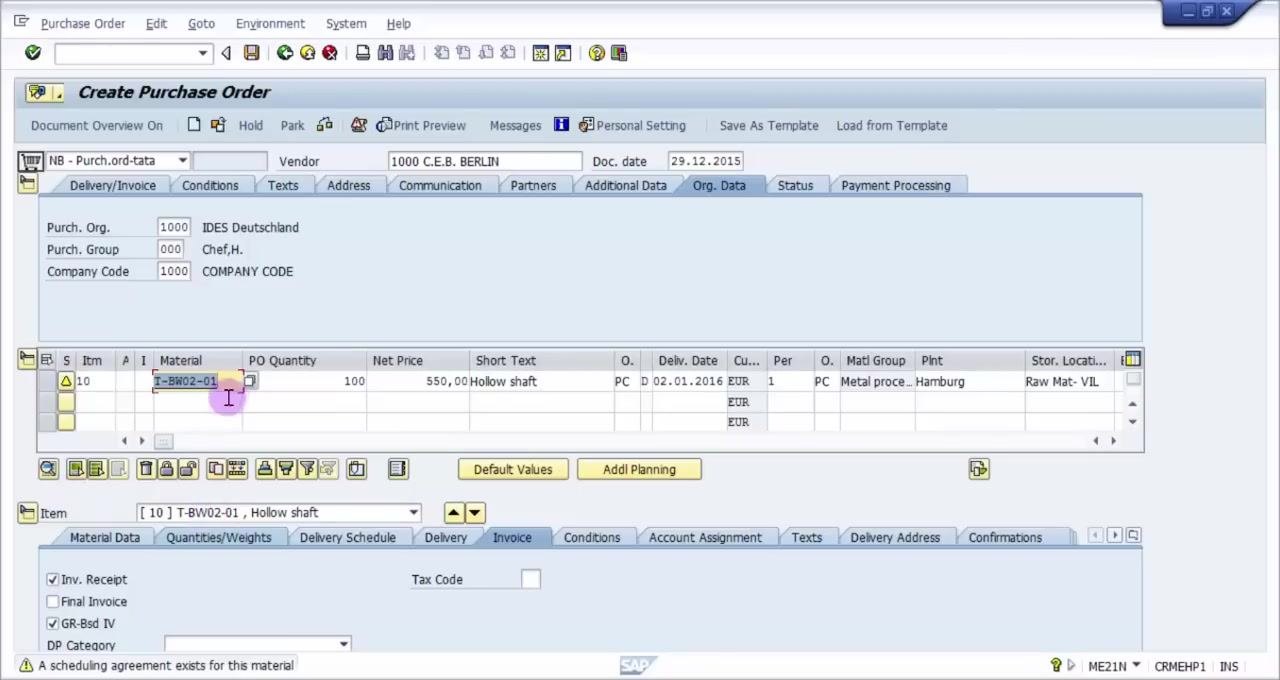Image resolution: width=1280 pixels, height=680 pixels.
Task: Click the Delete item trash icon
Action: point(145,469)
